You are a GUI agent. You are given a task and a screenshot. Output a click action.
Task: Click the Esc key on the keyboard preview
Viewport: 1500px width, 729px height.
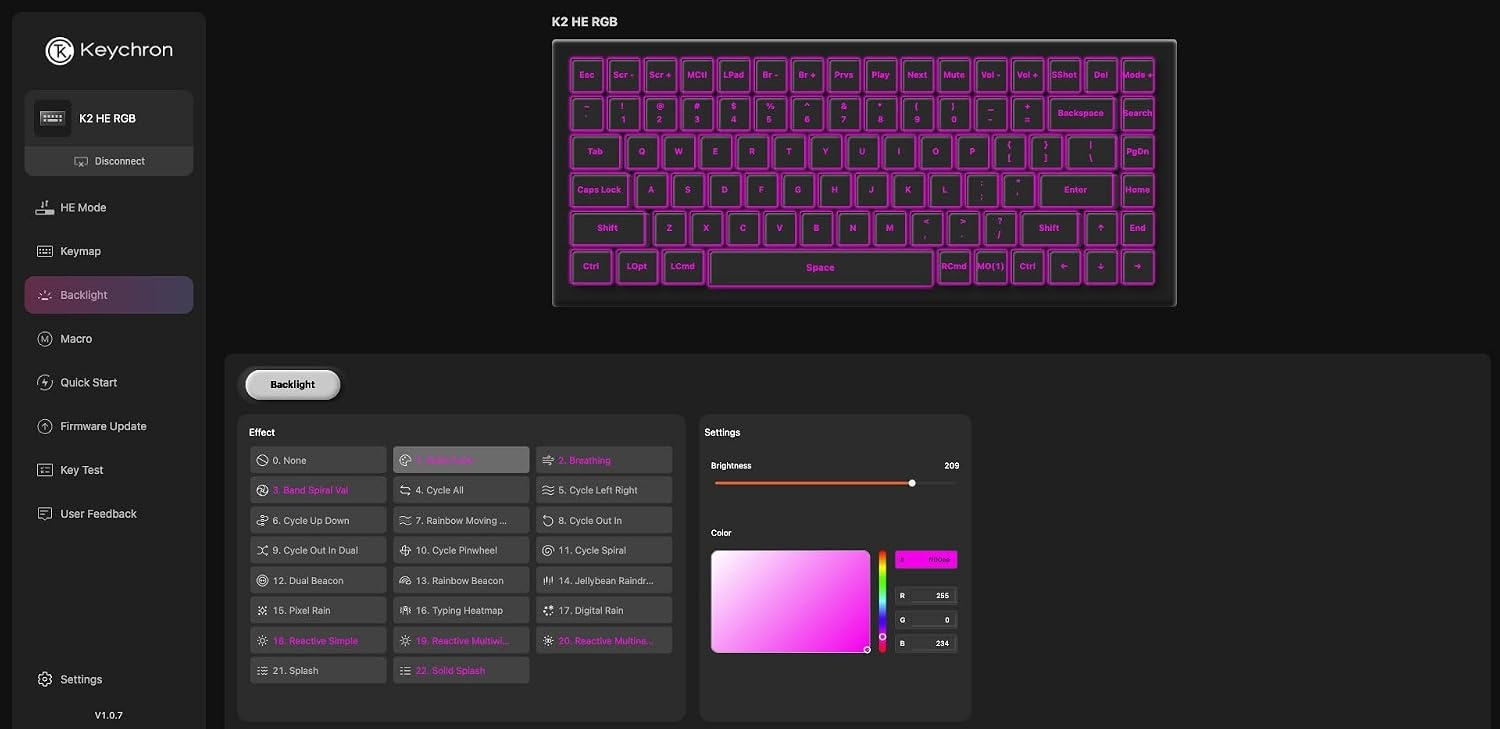click(587, 75)
